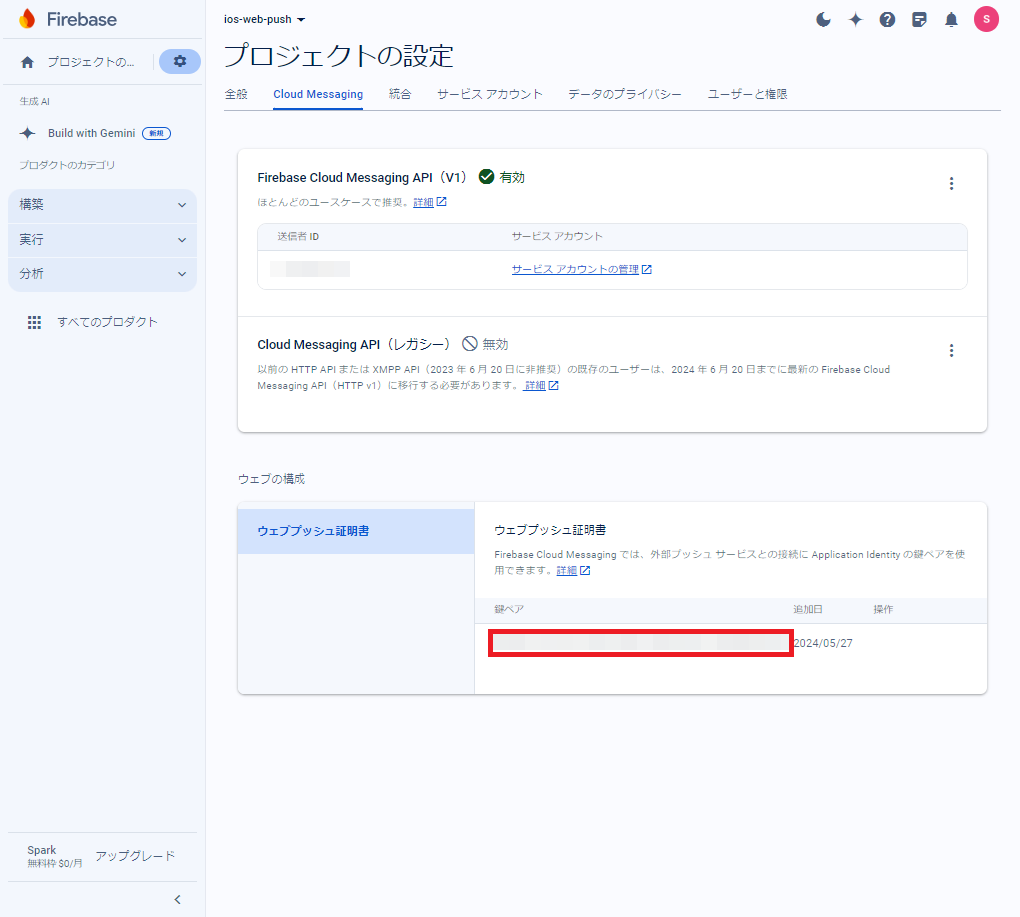Collapse the sidebar with the chevron icon
The image size is (1020, 917).
[x=177, y=899]
